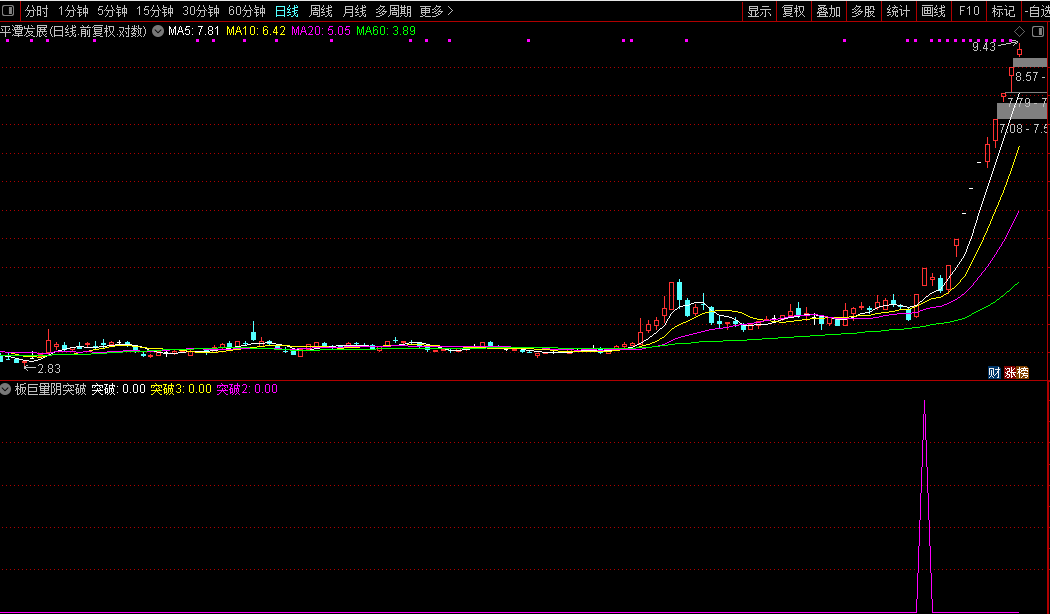This screenshot has width=1050, height=614.
Task: Click the topmost candlestick below 9.43
Action: pyautogui.click(x=1019, y=50)
